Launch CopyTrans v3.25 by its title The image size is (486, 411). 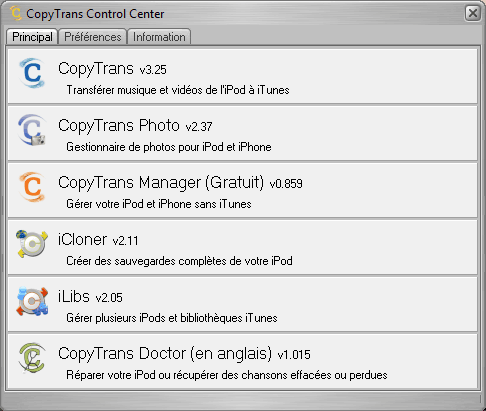[112, 69]
